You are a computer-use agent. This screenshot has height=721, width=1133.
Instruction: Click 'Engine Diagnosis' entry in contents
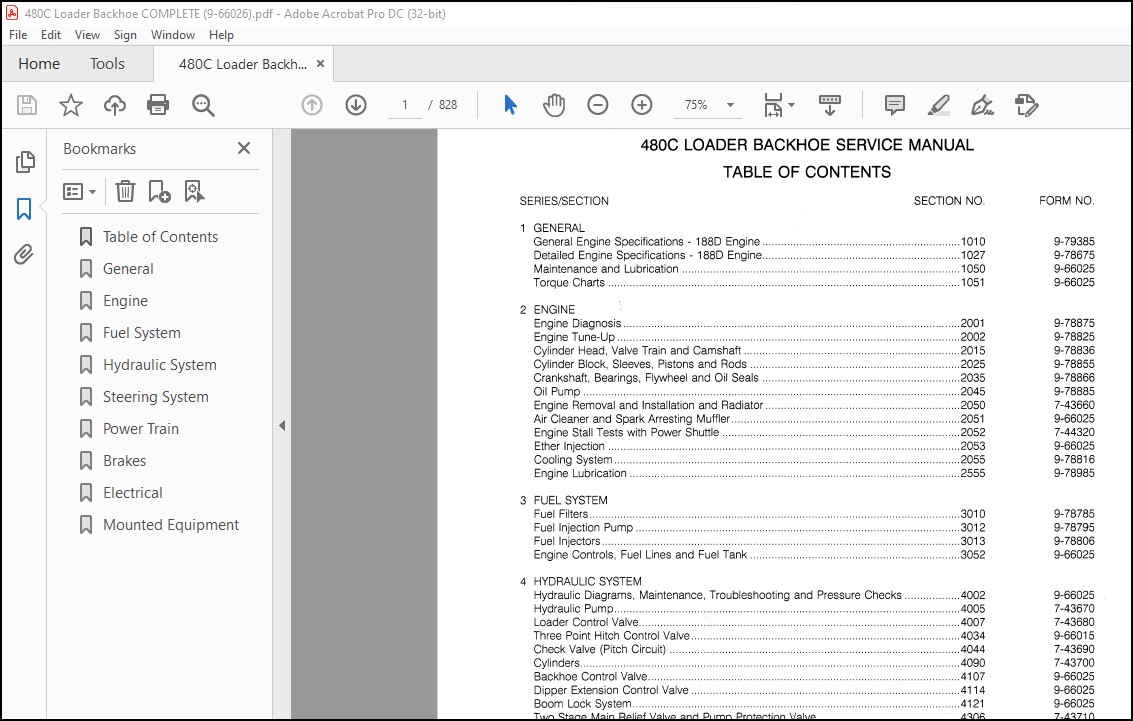[x=577, y=323]
